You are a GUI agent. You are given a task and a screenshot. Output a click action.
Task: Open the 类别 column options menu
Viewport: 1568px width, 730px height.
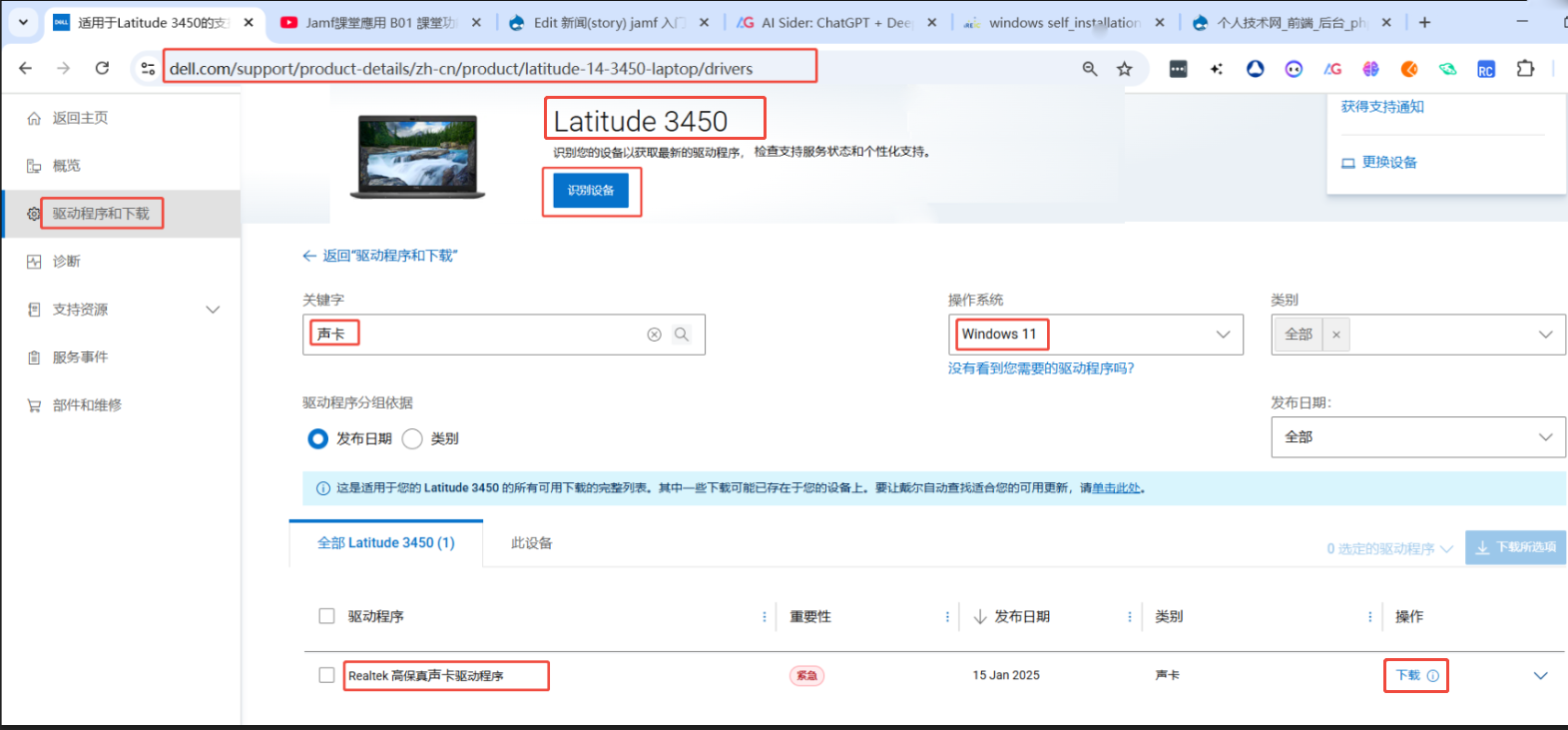(1369, 617)
